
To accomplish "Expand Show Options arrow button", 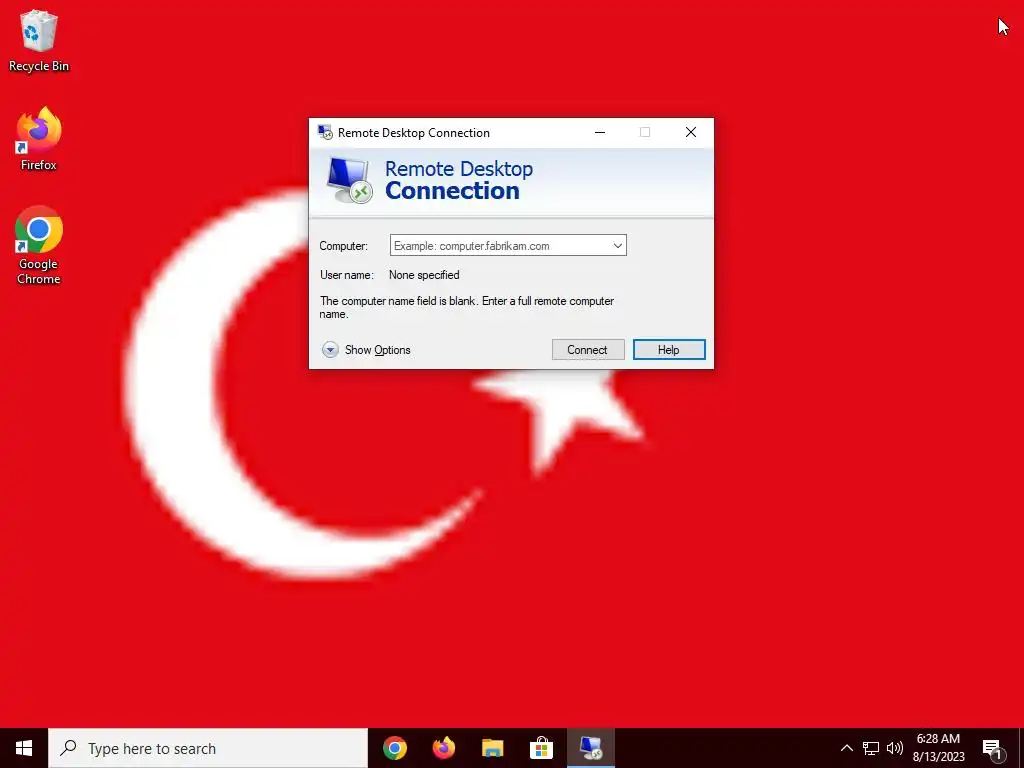I will tap(330, 350).
